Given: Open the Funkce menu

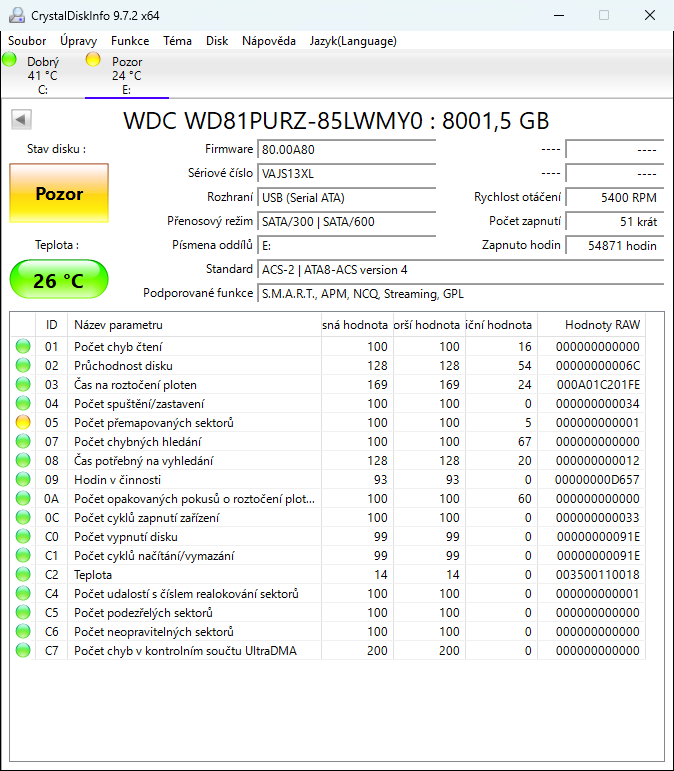Looking at the screenshot, I should click(130, 41).
